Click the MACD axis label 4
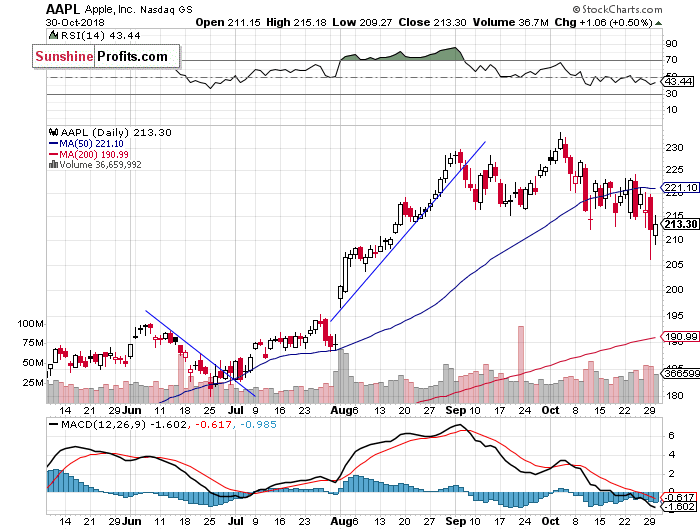Viewport: 700px width, 530px height. 671,455
